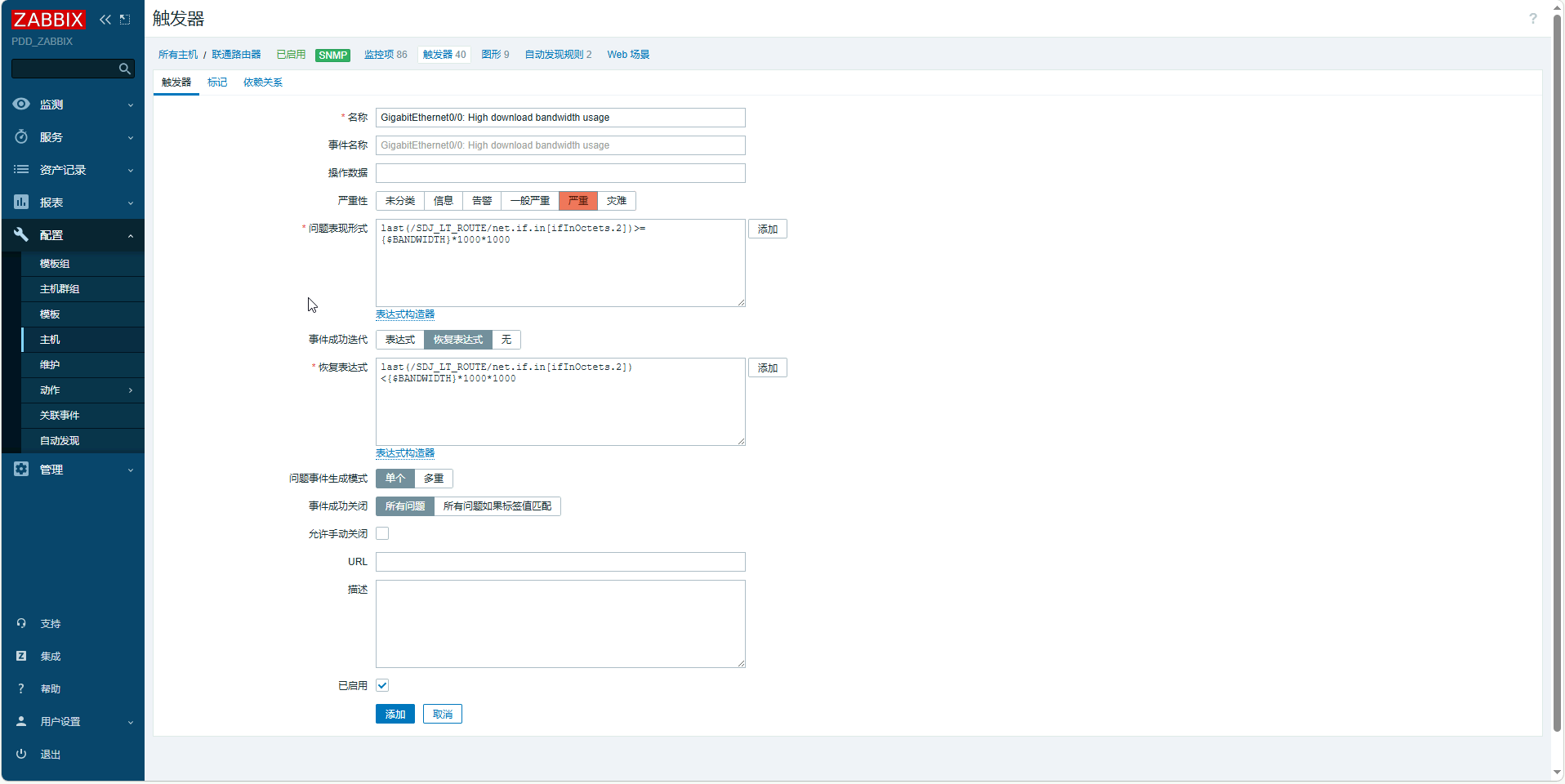Enable the allow manual close checkbox
1565x784 pixels.
click(382, 533)
